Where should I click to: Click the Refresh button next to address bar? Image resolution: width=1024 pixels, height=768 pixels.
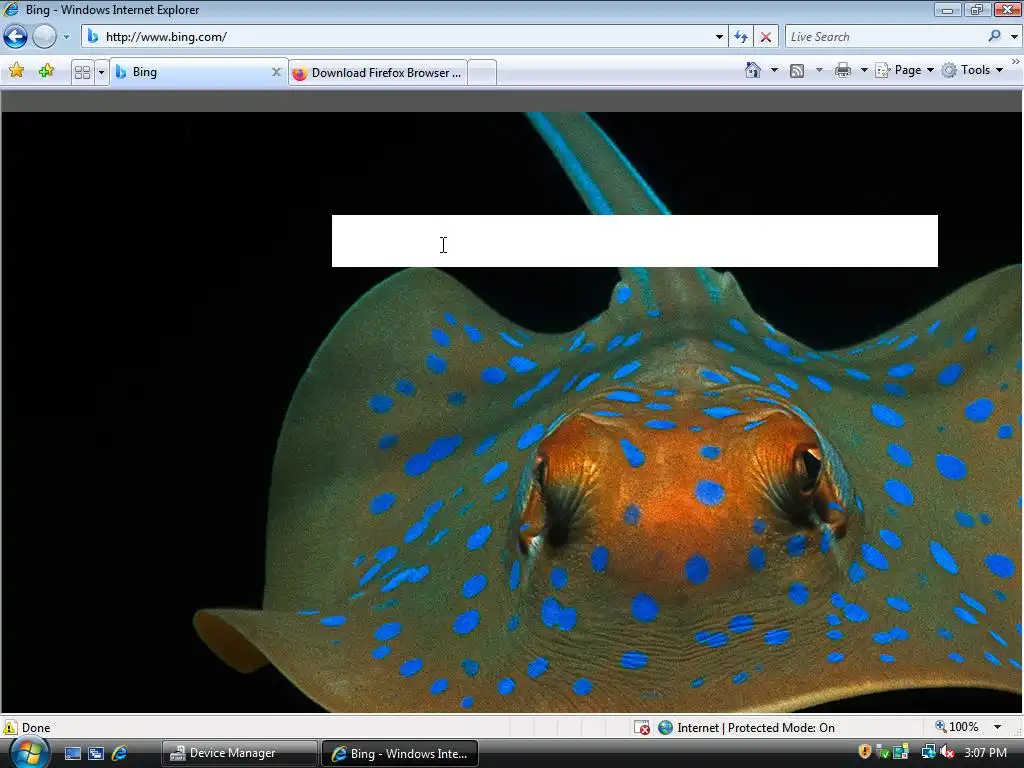[741, 37]
